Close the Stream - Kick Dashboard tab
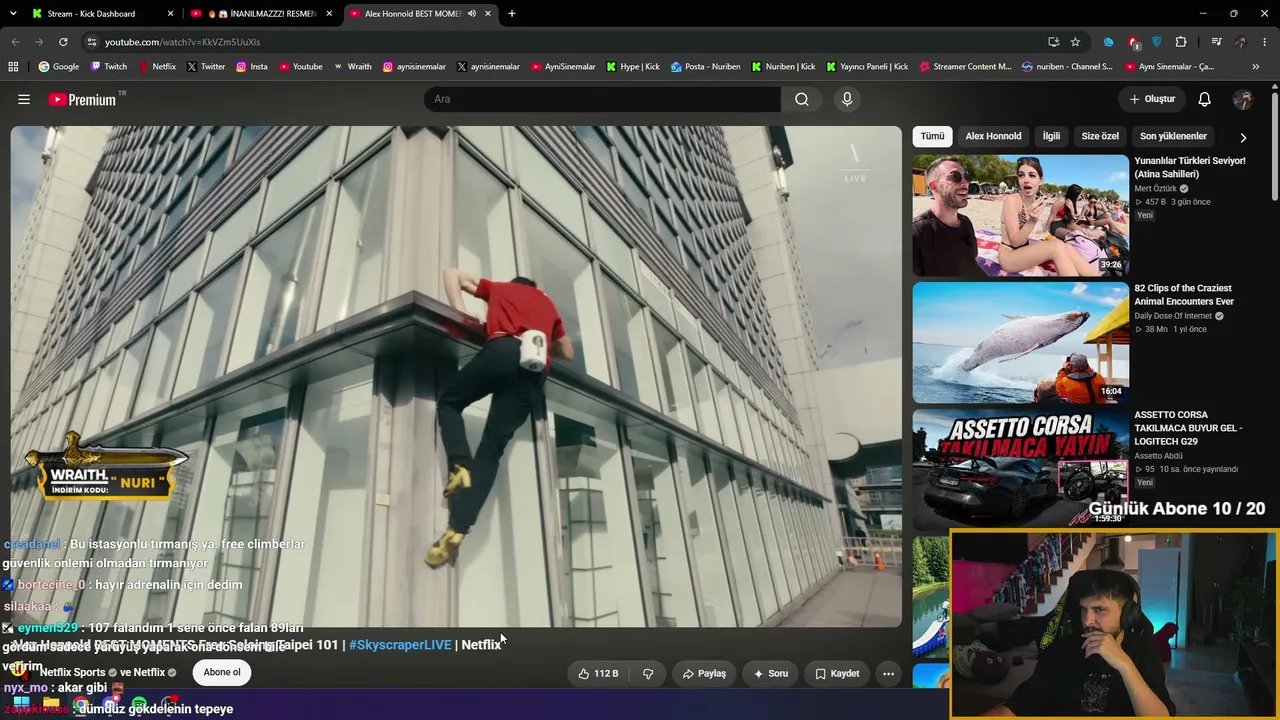Image resolution: width=1280 pixels, height=720 pixels. tap(171, 14)
